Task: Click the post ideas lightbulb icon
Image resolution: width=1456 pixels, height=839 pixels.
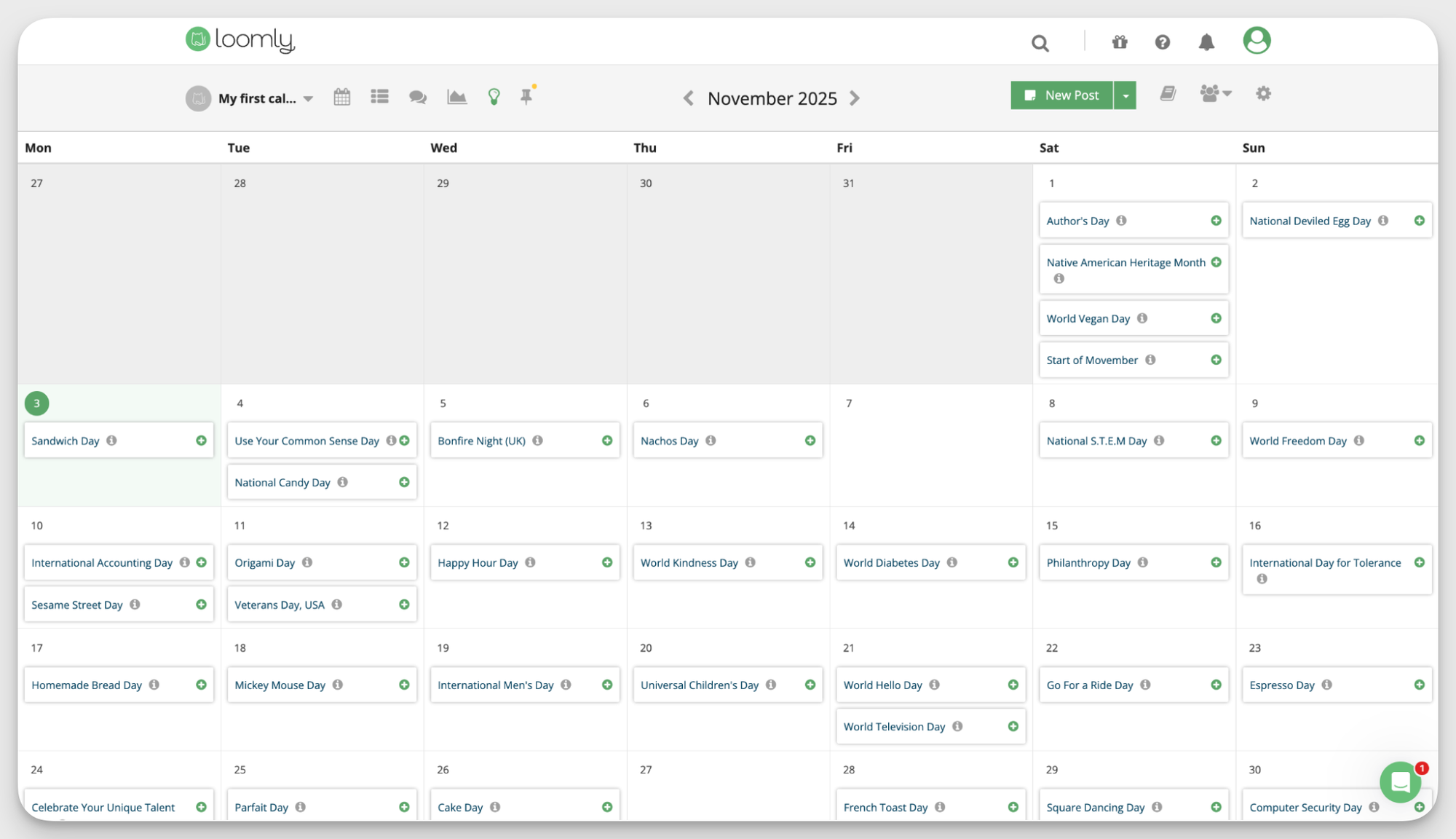Action: pyautogui.click(x=494, y=97)
